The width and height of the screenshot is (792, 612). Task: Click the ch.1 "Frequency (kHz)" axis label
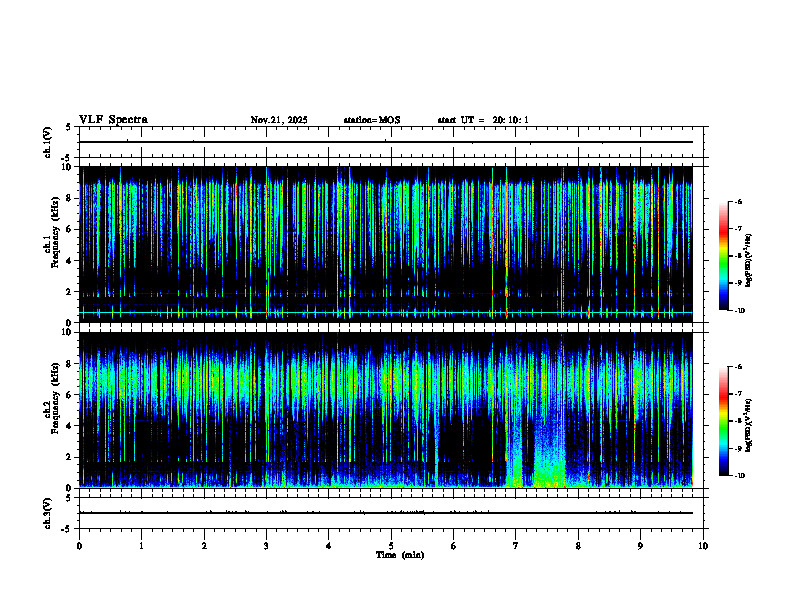click(x=55, y=232)
